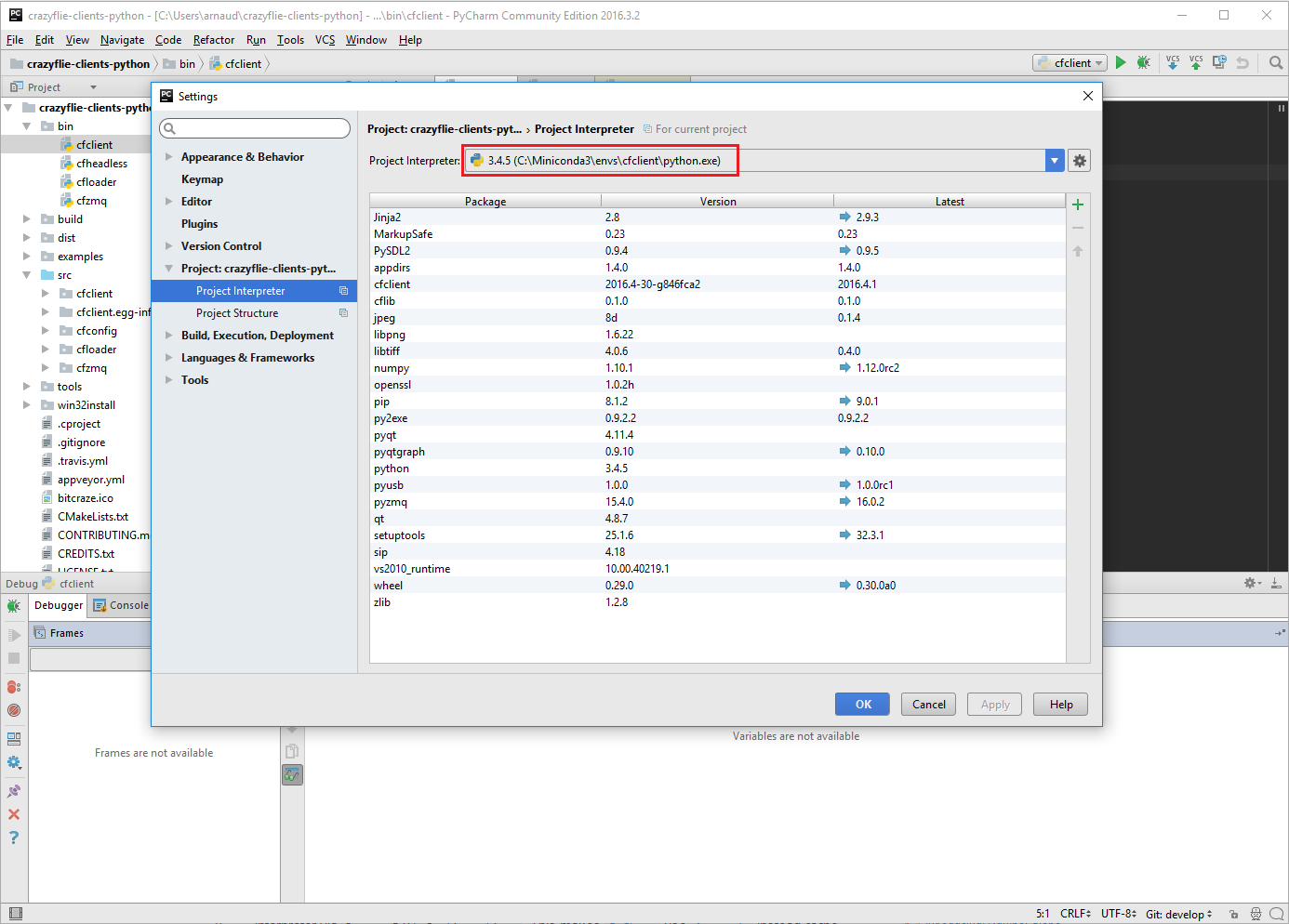Screen dimensions: 1289x924
Task: Switch to the Console tab in Debug
Action: pyautogui.click(x=121, y=605)
